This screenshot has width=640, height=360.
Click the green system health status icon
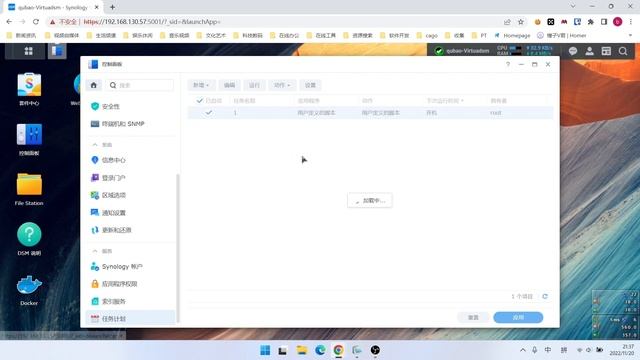click(438, 51)
